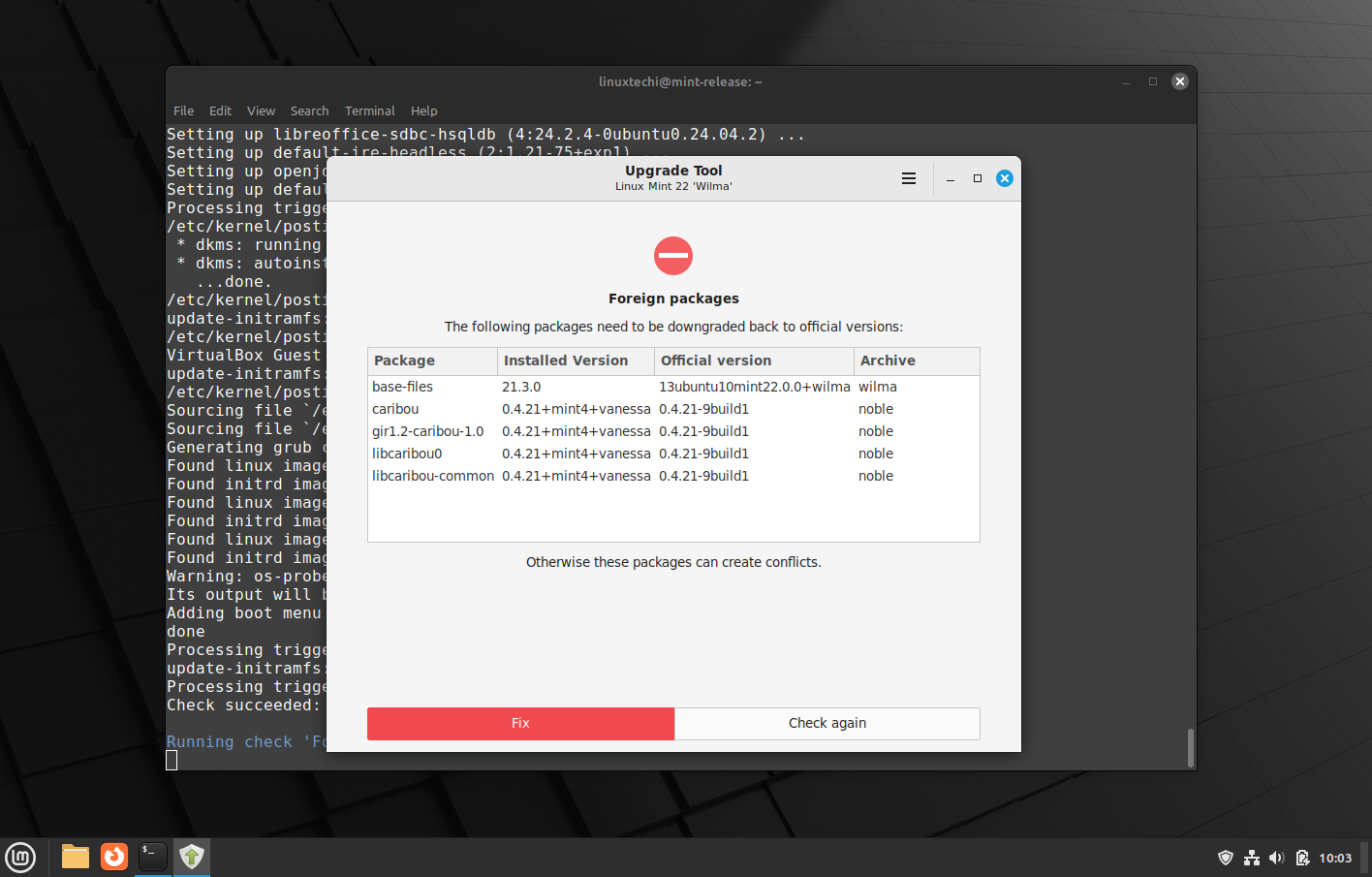This screenshot has width=1372, height=877.
Task: Click the 13ubuntu10mint22.0.0+wilma version cell
Action: pyautogui.click(x=755, y=387)
